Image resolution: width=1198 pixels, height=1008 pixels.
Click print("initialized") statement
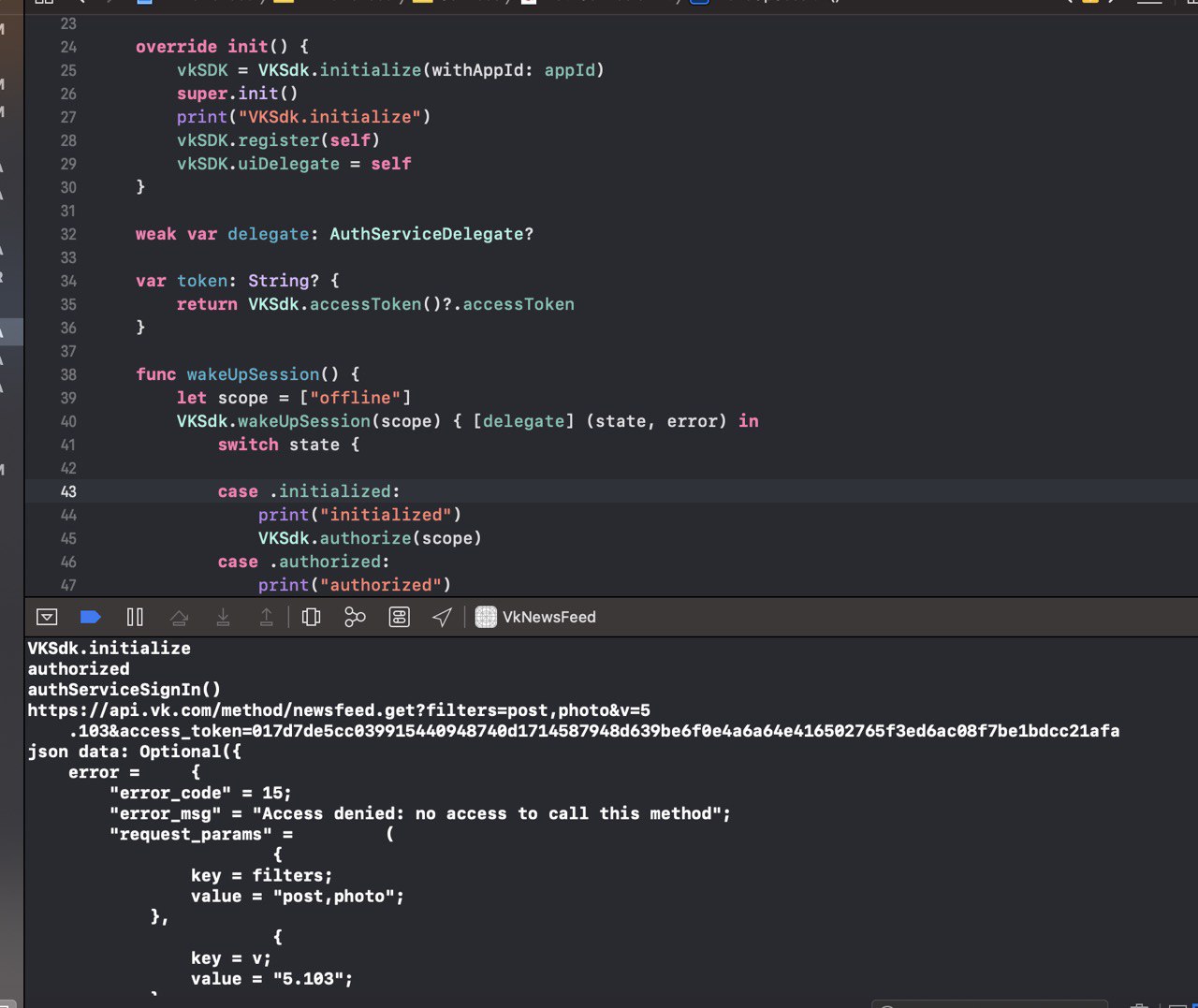point(360,515)
